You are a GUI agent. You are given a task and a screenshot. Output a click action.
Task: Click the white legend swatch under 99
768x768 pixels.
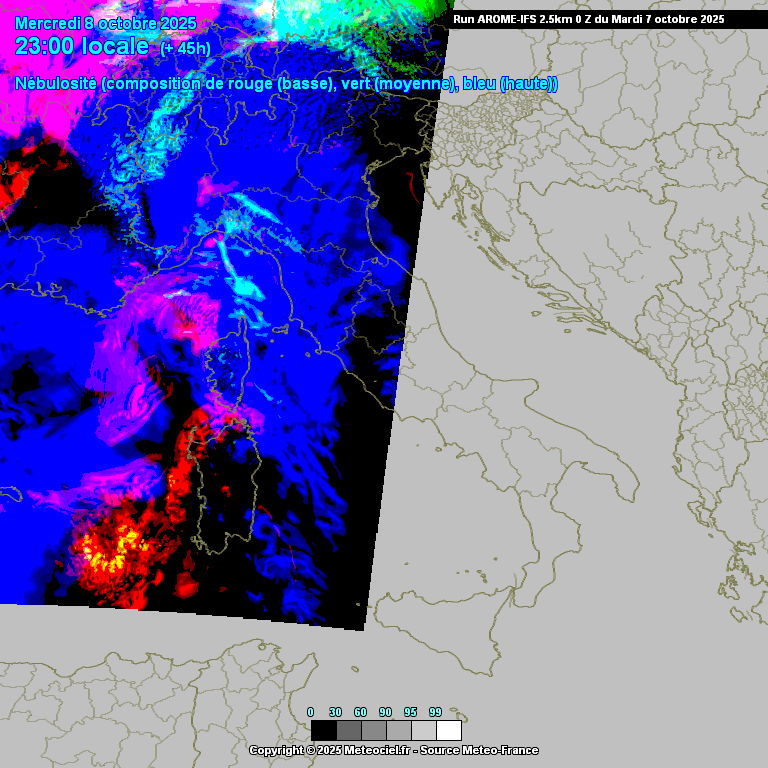[449, 730]
